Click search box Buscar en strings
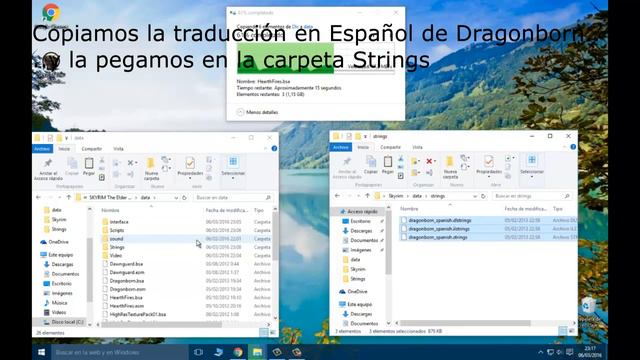Viewport: 640px width, 360px height. pos(531,196)
